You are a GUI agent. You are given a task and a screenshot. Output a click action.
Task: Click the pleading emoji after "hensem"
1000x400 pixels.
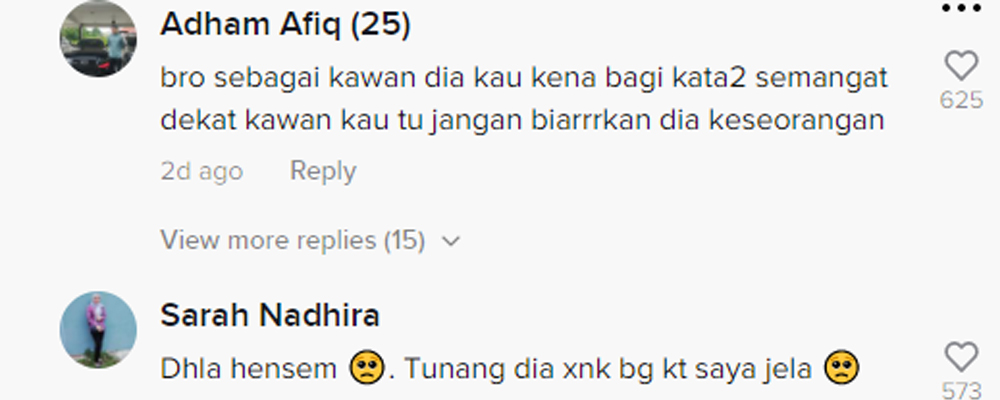pos(367,369)
